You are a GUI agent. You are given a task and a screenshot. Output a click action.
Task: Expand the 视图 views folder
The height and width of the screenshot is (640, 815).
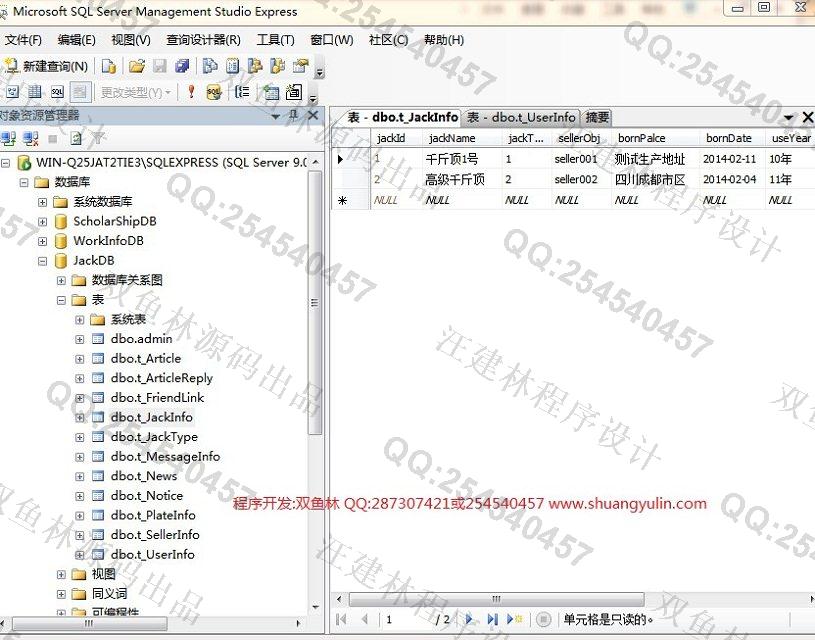point(61,574)
